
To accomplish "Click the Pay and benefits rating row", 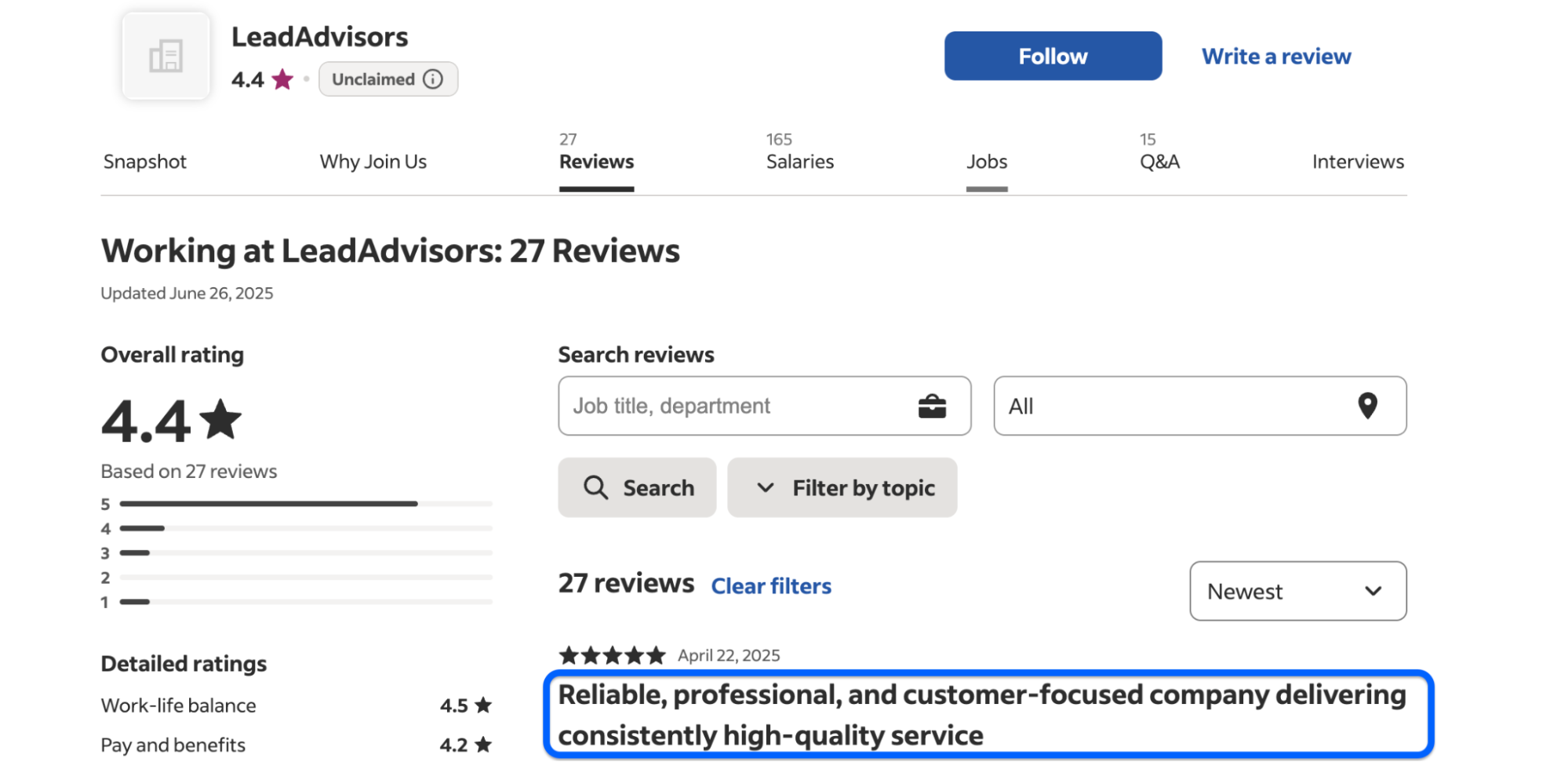I will 297,744.
